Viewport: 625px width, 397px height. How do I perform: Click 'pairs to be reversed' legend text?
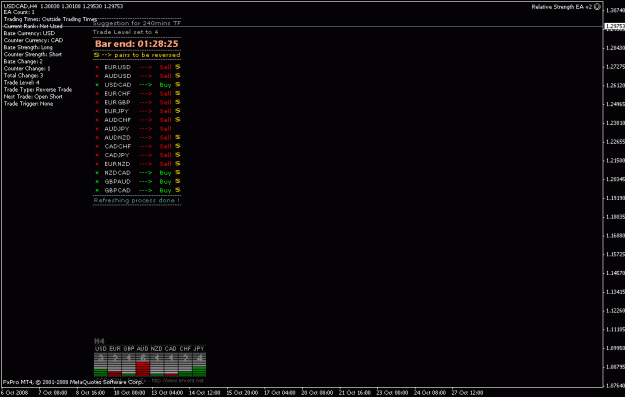coord(147,55)
